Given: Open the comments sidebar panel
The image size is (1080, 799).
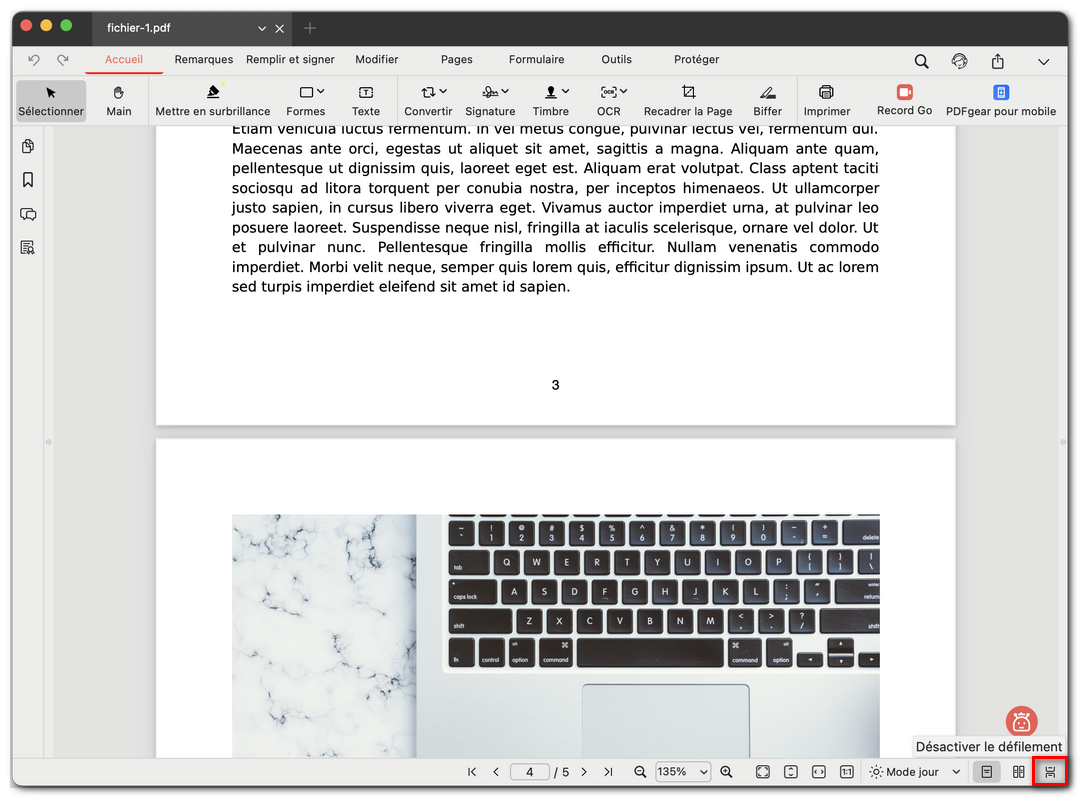Looking at the screenshot, I should tap(28, 214).
